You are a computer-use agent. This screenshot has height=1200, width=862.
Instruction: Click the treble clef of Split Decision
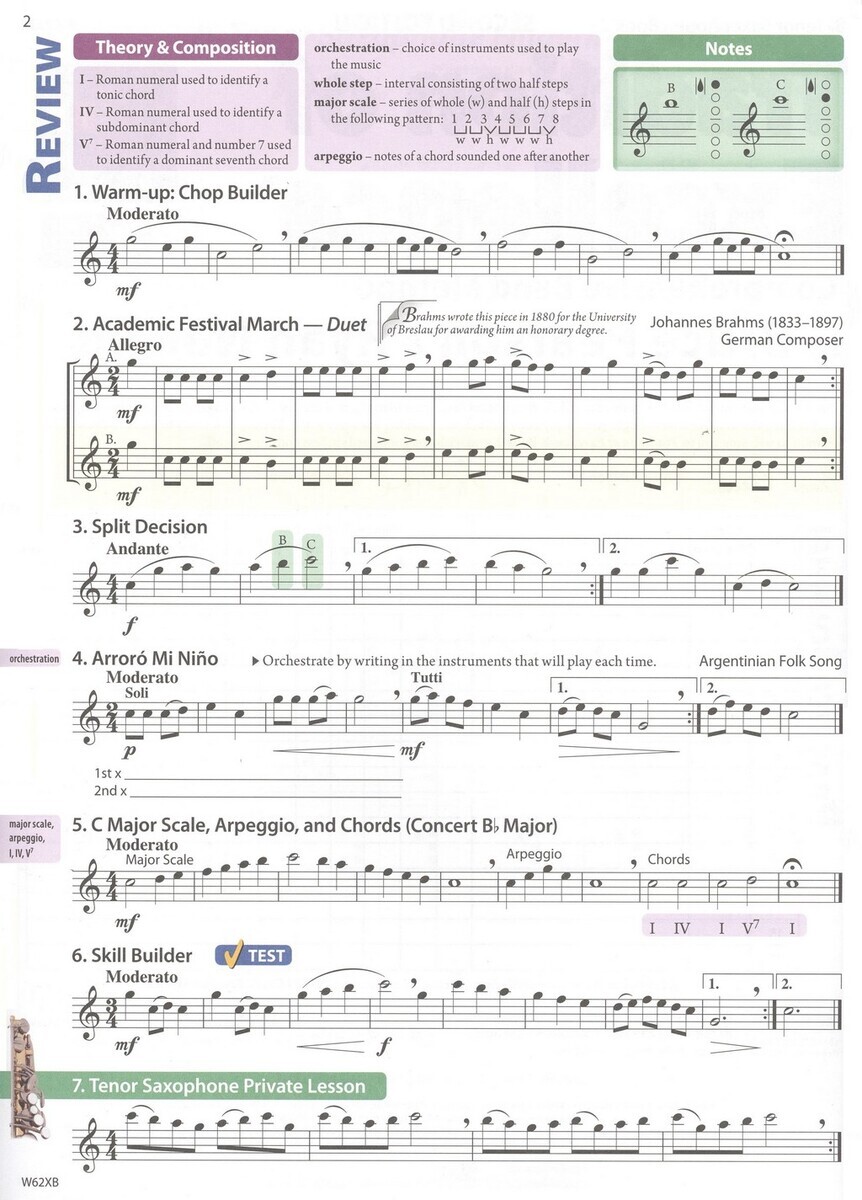point(95,584)
